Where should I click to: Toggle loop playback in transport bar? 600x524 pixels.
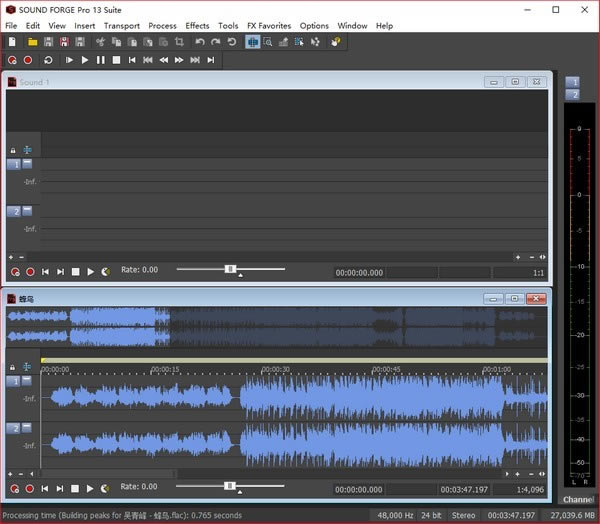click(48, 60)
